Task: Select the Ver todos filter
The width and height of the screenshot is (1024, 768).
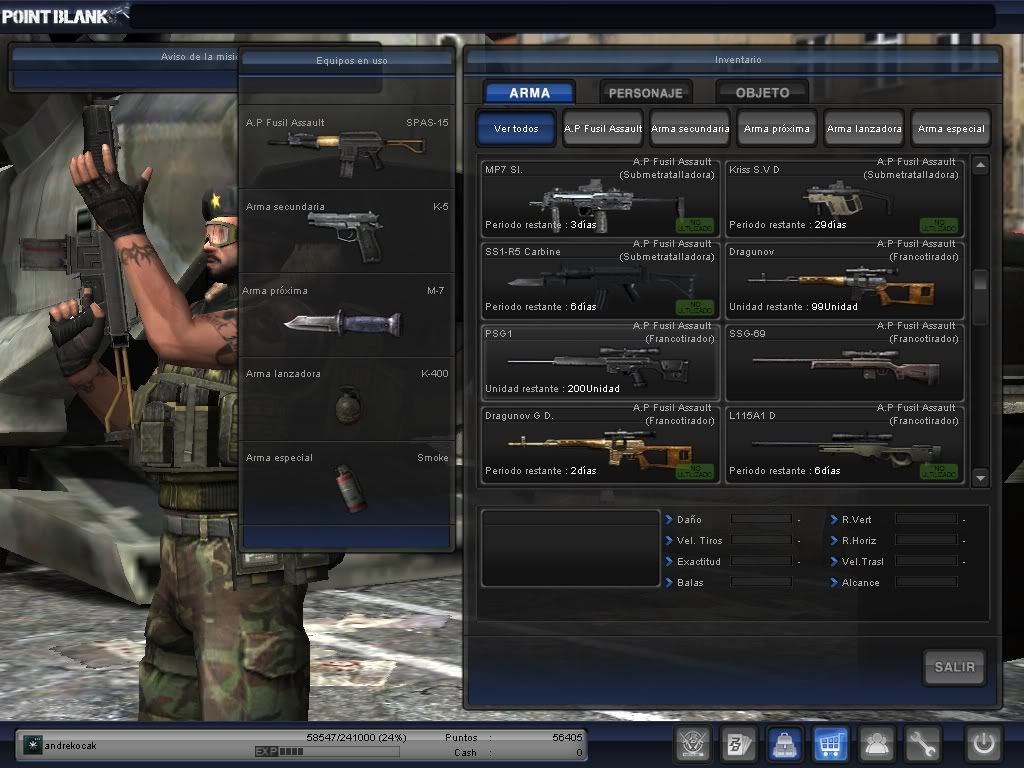Action: pyautogui.click(x=516, y=129)
